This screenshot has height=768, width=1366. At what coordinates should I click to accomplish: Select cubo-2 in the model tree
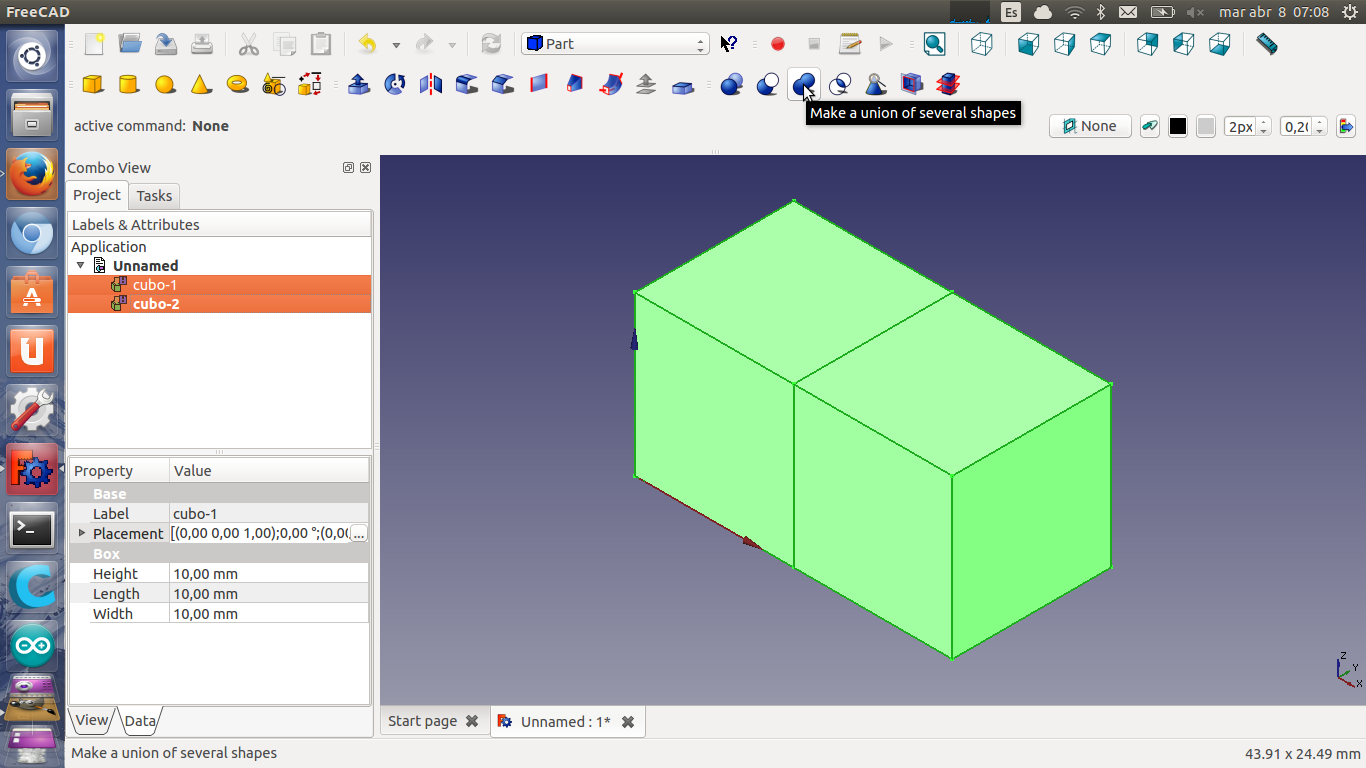(x=156, y=304)
